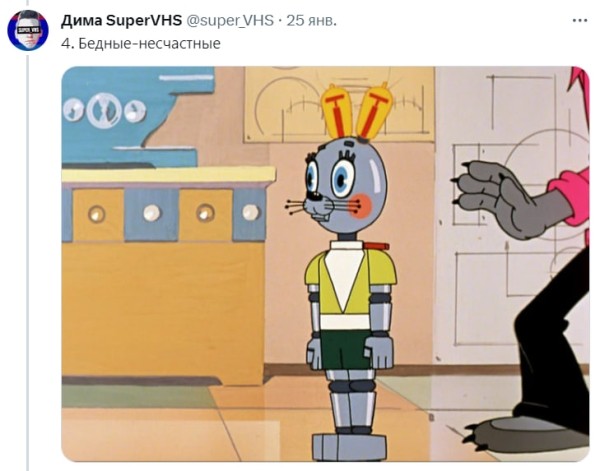Click the Дима SuperVHS profile avatar

(x=28, y=31)
